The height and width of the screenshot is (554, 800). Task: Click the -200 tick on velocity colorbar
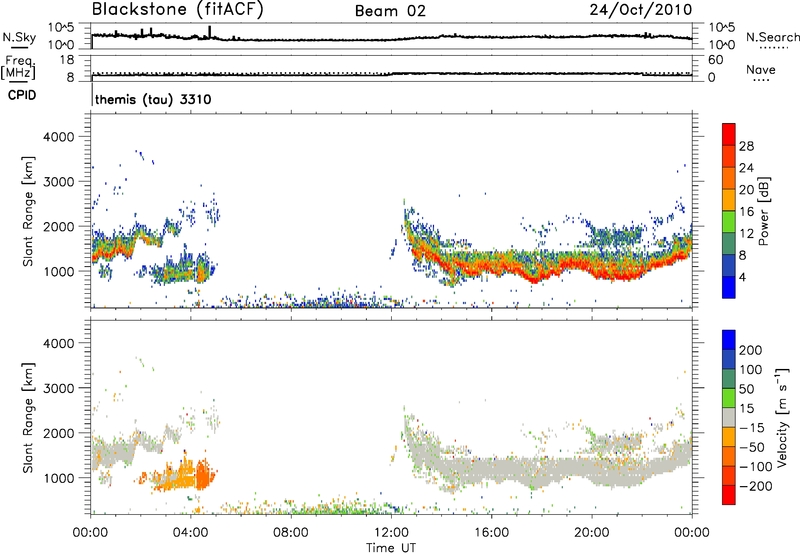756,486
